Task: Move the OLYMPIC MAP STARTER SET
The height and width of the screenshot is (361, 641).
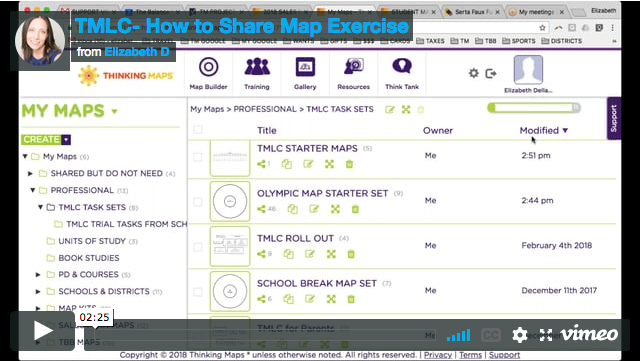Action: 335,209
